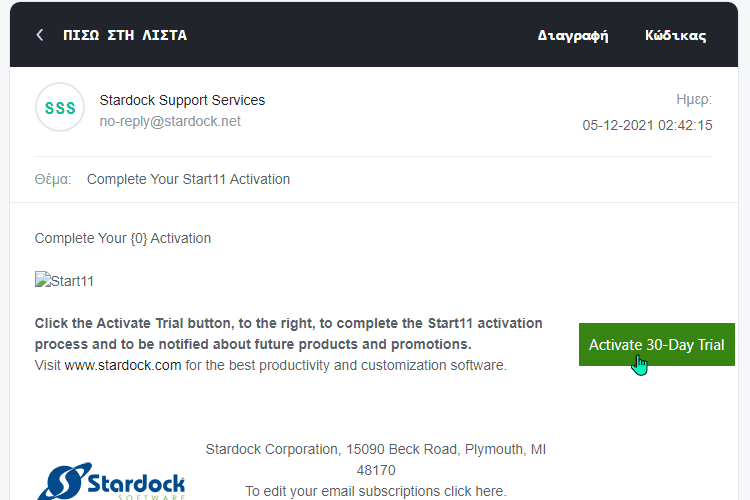Go back via ΠΙΣΩ ΣΤΗ ΛΙΣΤΑ

[125, 35]
